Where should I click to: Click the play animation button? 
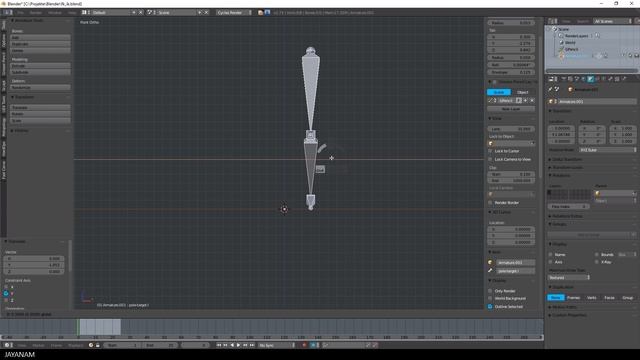tap(239, 345)
